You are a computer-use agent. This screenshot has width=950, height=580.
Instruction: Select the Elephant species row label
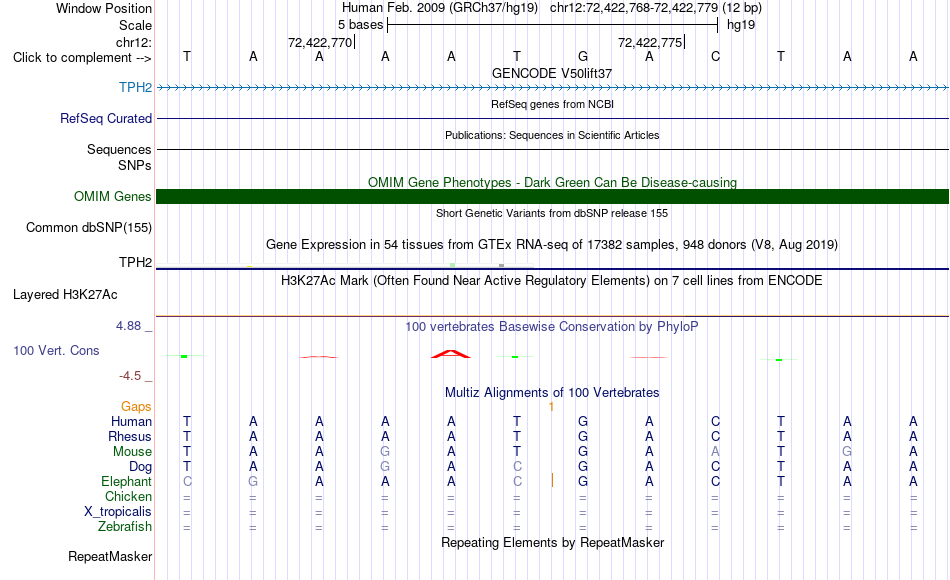pyautogui.click(x=126, y=481)
